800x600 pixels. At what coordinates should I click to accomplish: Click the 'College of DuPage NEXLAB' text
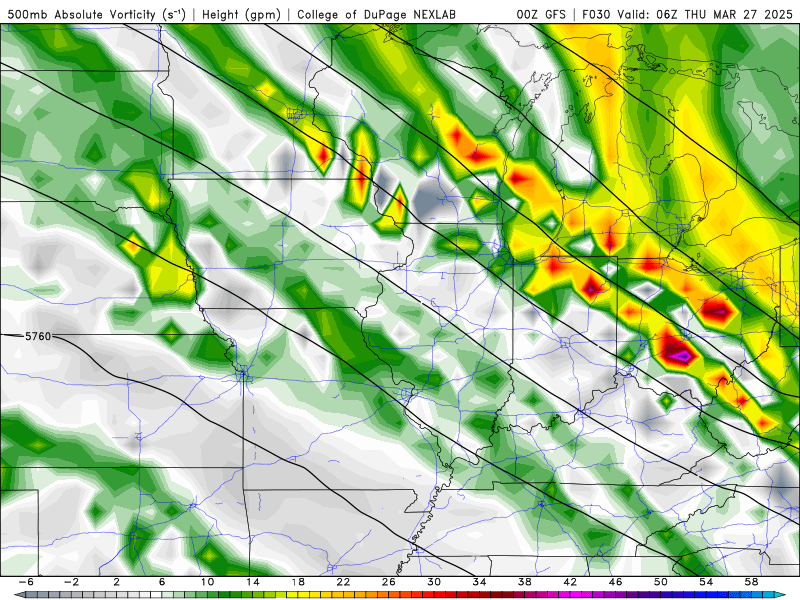(x=376, y=14)
